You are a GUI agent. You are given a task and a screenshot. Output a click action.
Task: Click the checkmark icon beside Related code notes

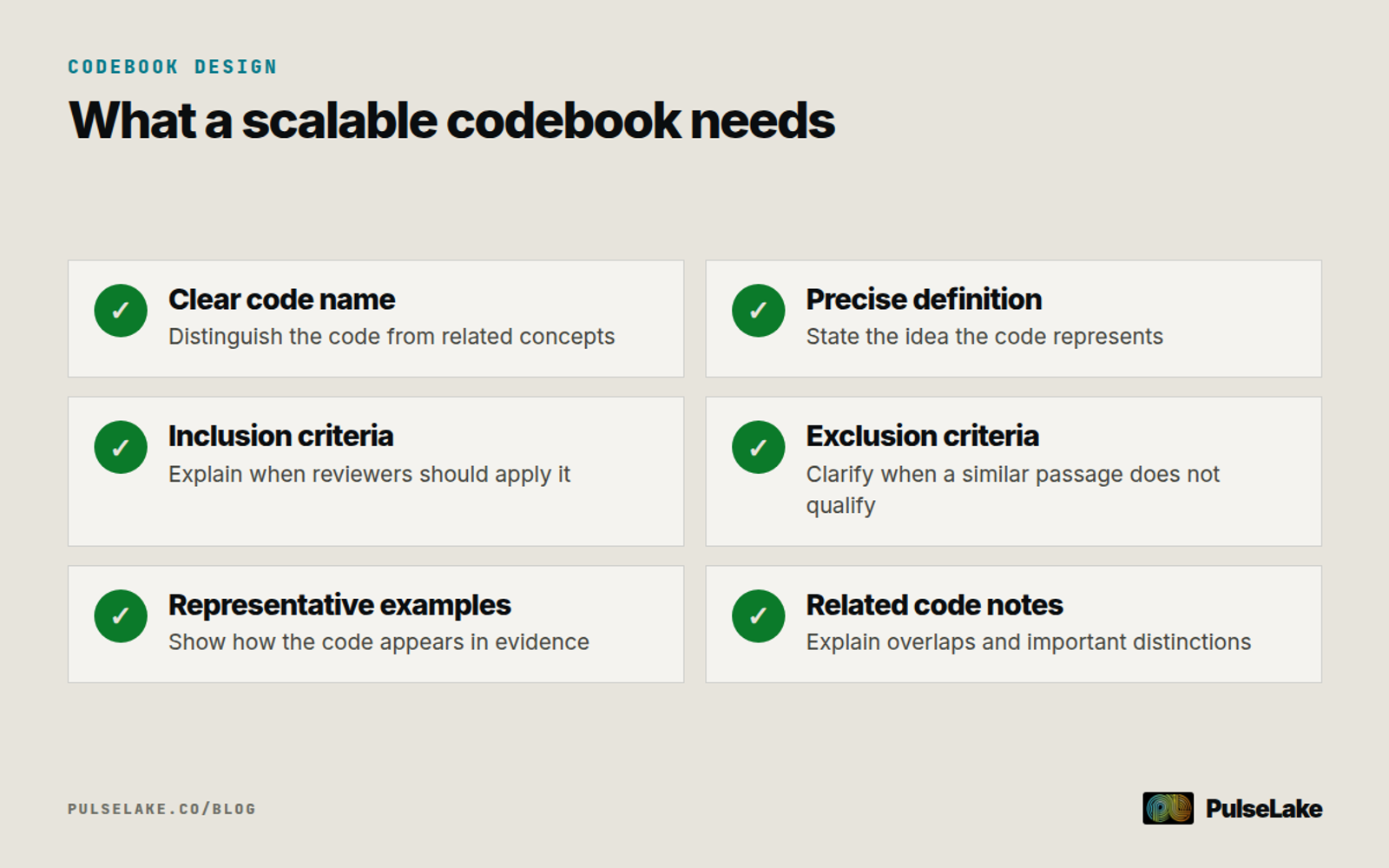point(758,616)
